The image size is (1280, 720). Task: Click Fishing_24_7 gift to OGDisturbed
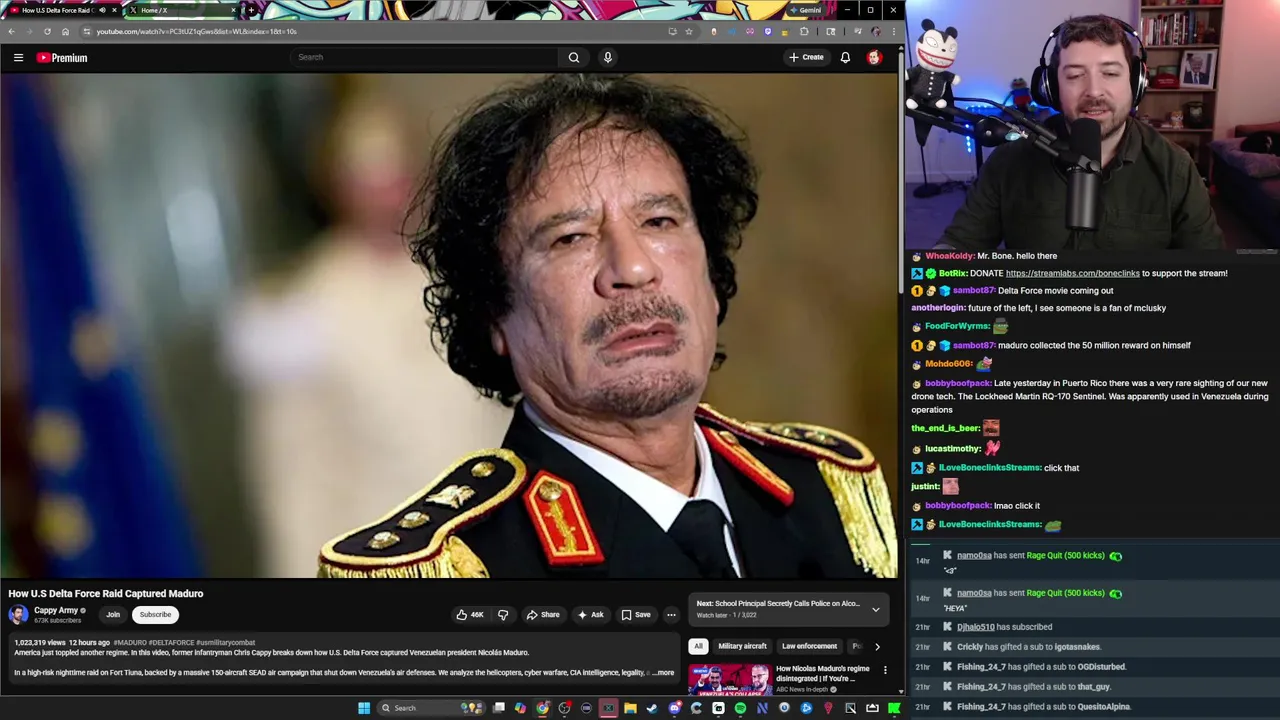pyautogui.click(x=1041, y=667)
